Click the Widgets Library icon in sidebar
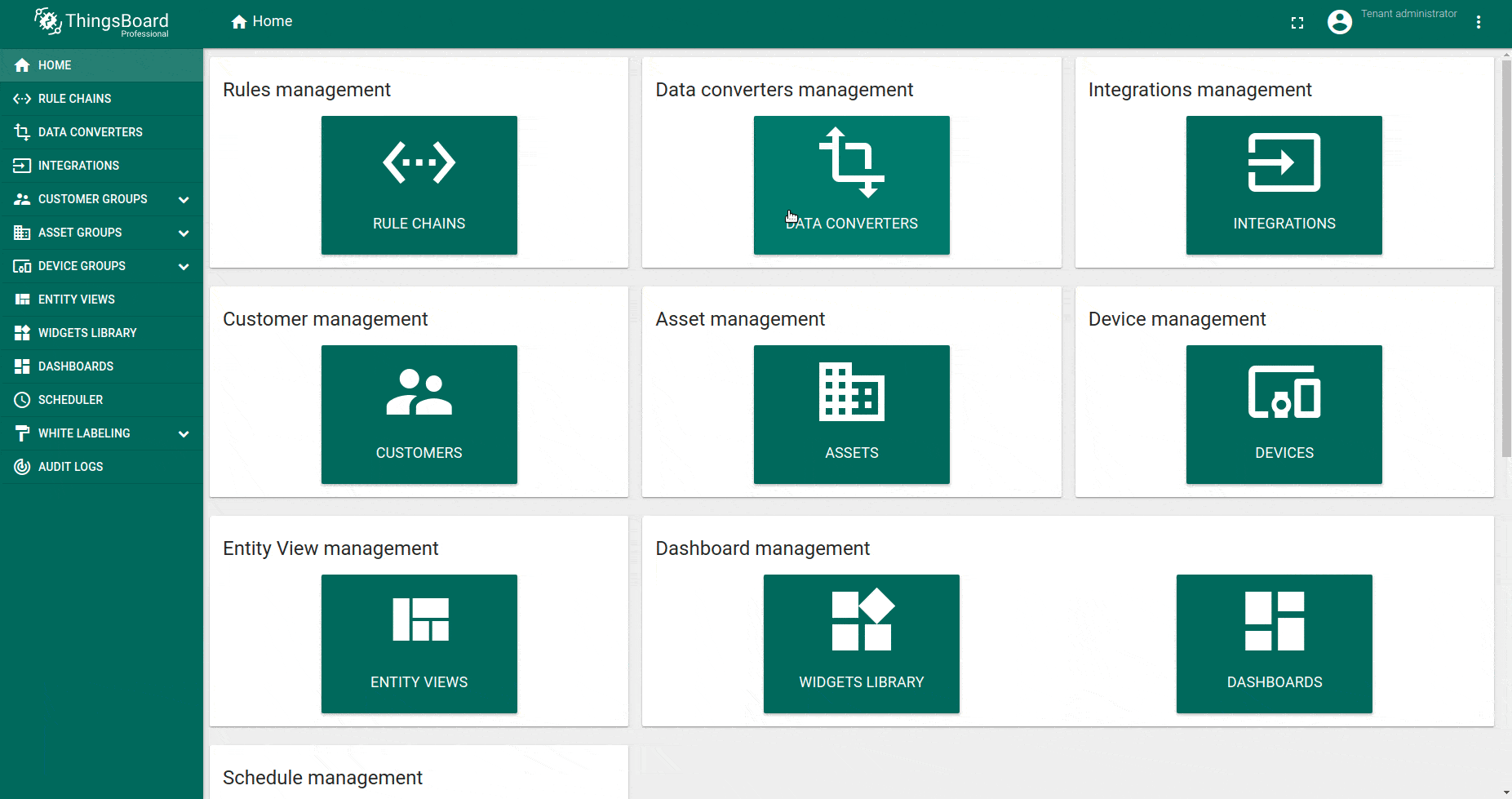 click(22, 333)
